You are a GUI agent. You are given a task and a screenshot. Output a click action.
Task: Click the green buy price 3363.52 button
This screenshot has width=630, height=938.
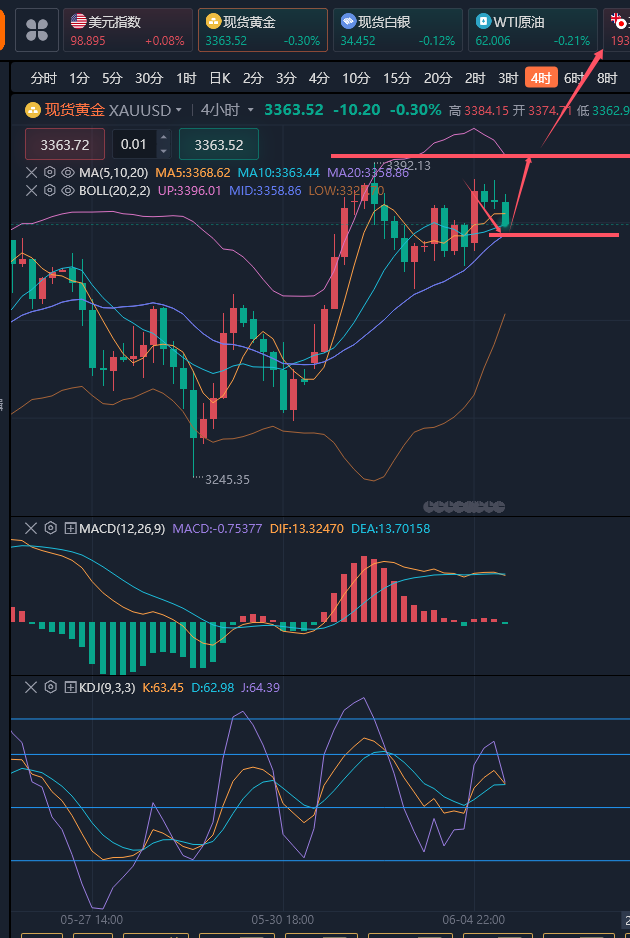(x=218, y=145)
